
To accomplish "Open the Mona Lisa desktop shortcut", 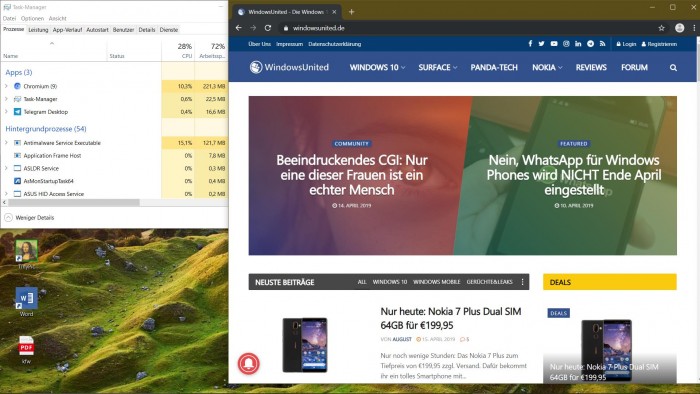I will (x=26, y=254).
